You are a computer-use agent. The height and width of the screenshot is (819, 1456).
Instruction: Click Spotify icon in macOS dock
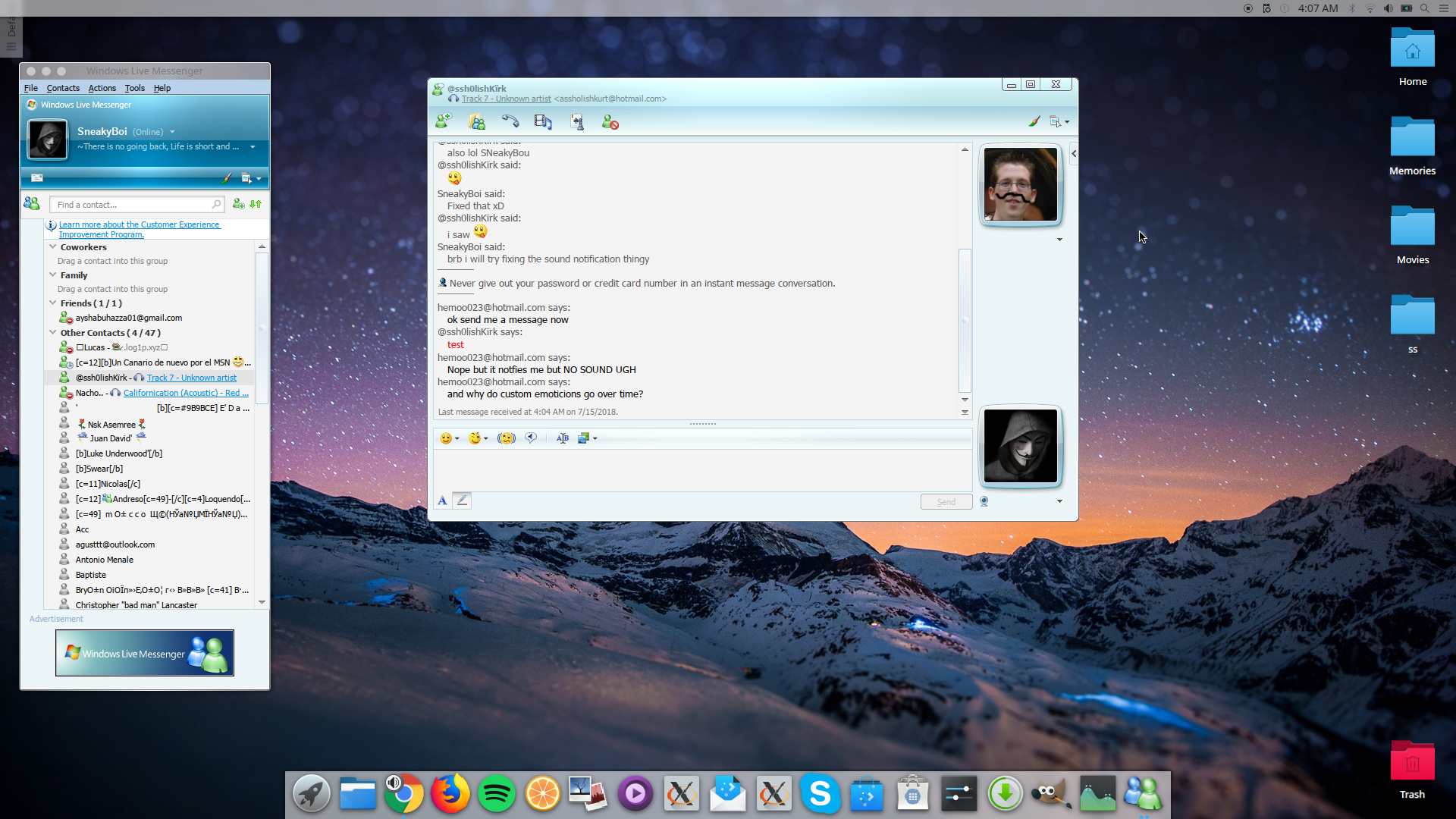tap(496, 793)
